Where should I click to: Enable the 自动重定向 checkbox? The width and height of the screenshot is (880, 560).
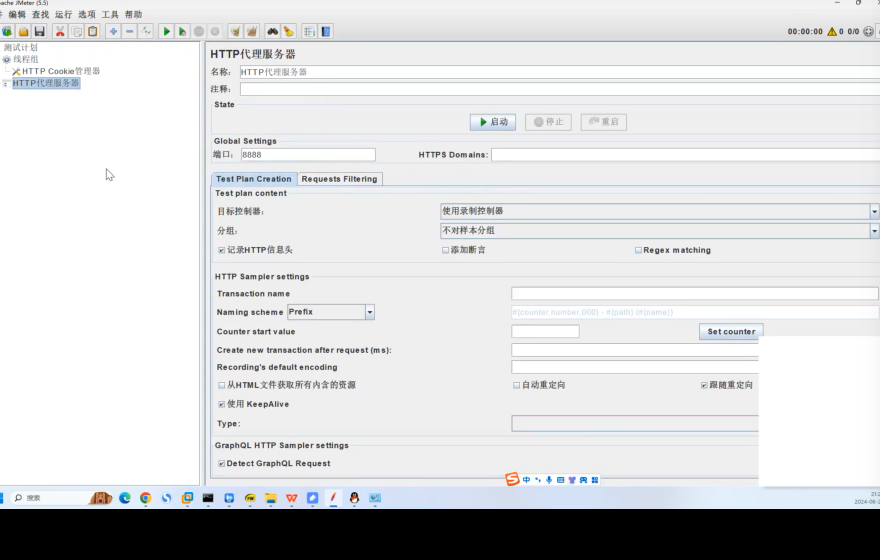click(x=516, y=385)
